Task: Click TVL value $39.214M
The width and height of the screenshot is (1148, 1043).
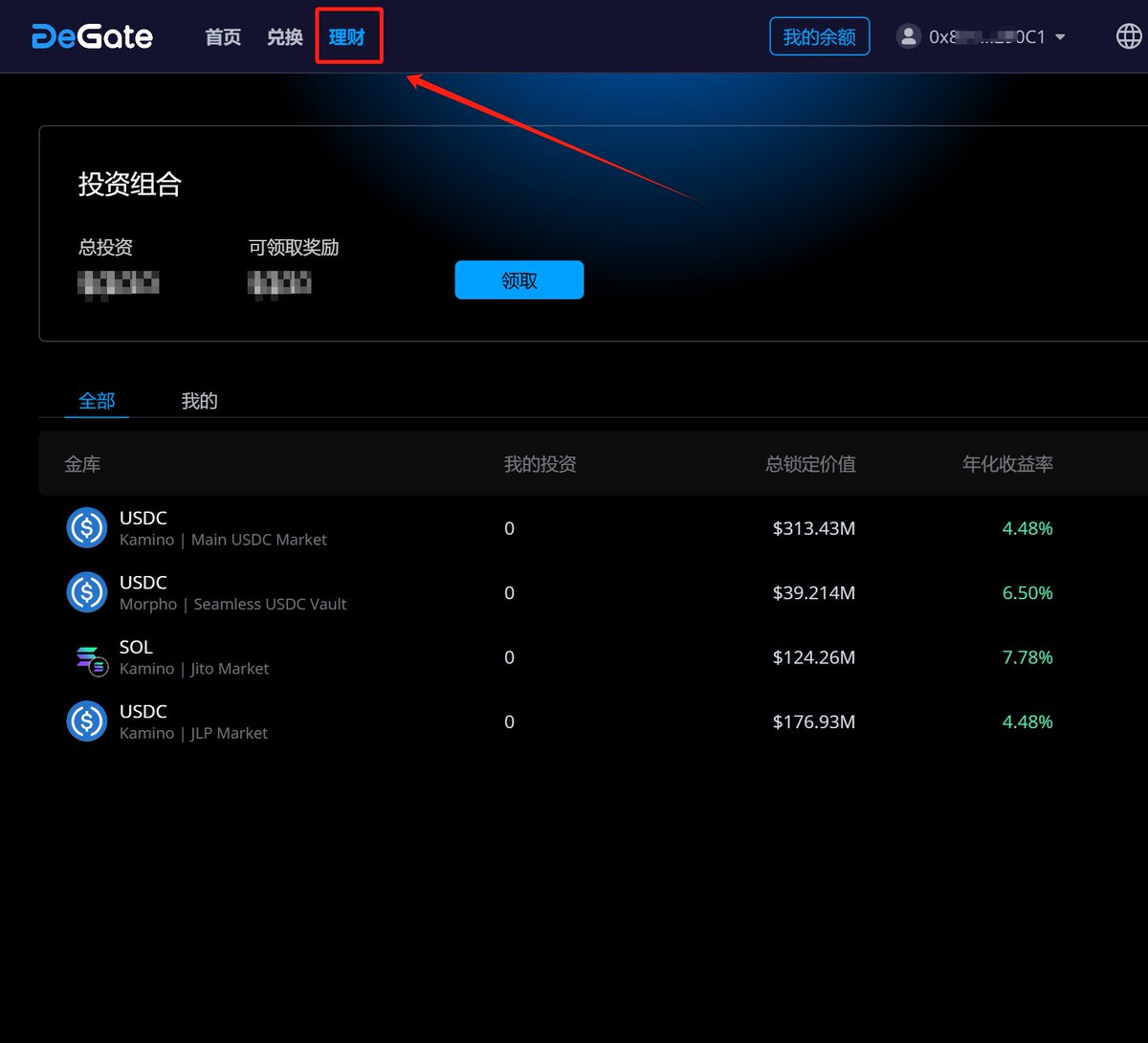Action: tap(814, 593)
